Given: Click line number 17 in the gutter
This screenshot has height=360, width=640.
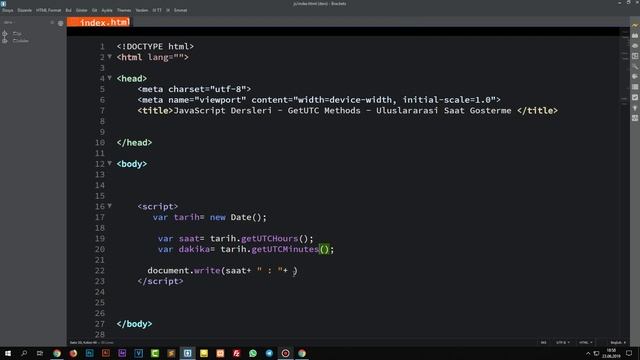Looking at the screenshot, I should tap(100, 217).
